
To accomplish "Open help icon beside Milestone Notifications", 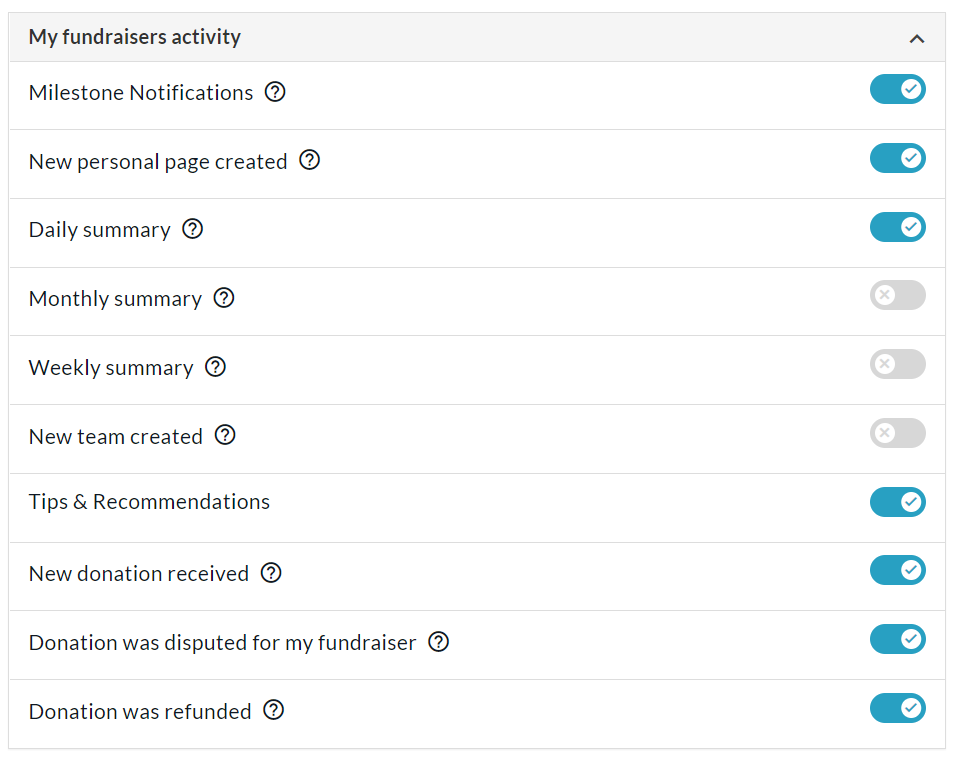I will tap(275, 92).
